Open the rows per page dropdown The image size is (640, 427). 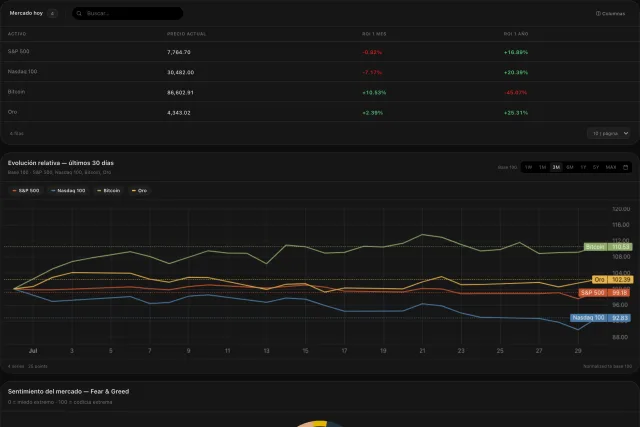coord(609,133)
